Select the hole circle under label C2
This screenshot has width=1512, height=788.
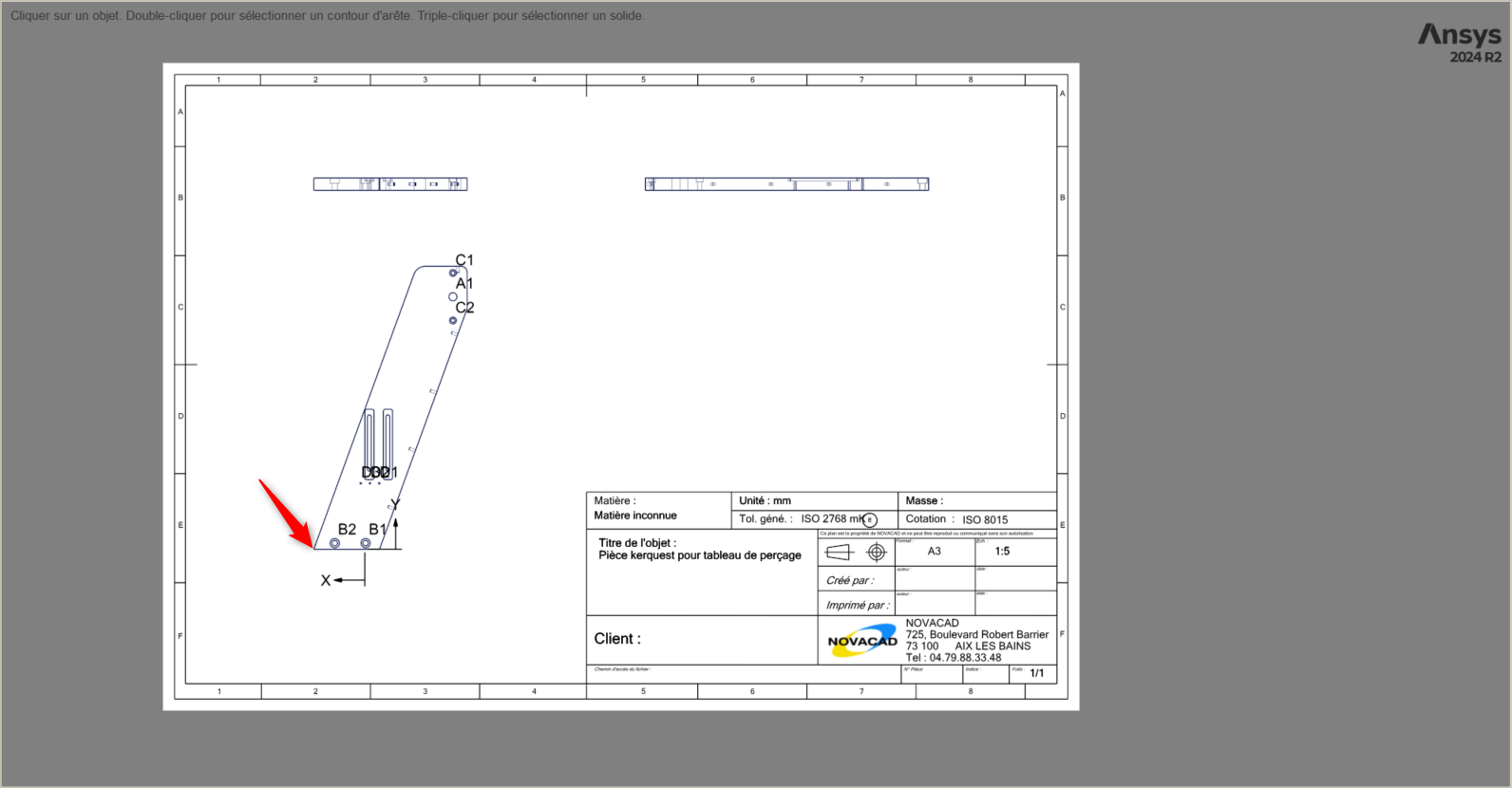point(453,321)
